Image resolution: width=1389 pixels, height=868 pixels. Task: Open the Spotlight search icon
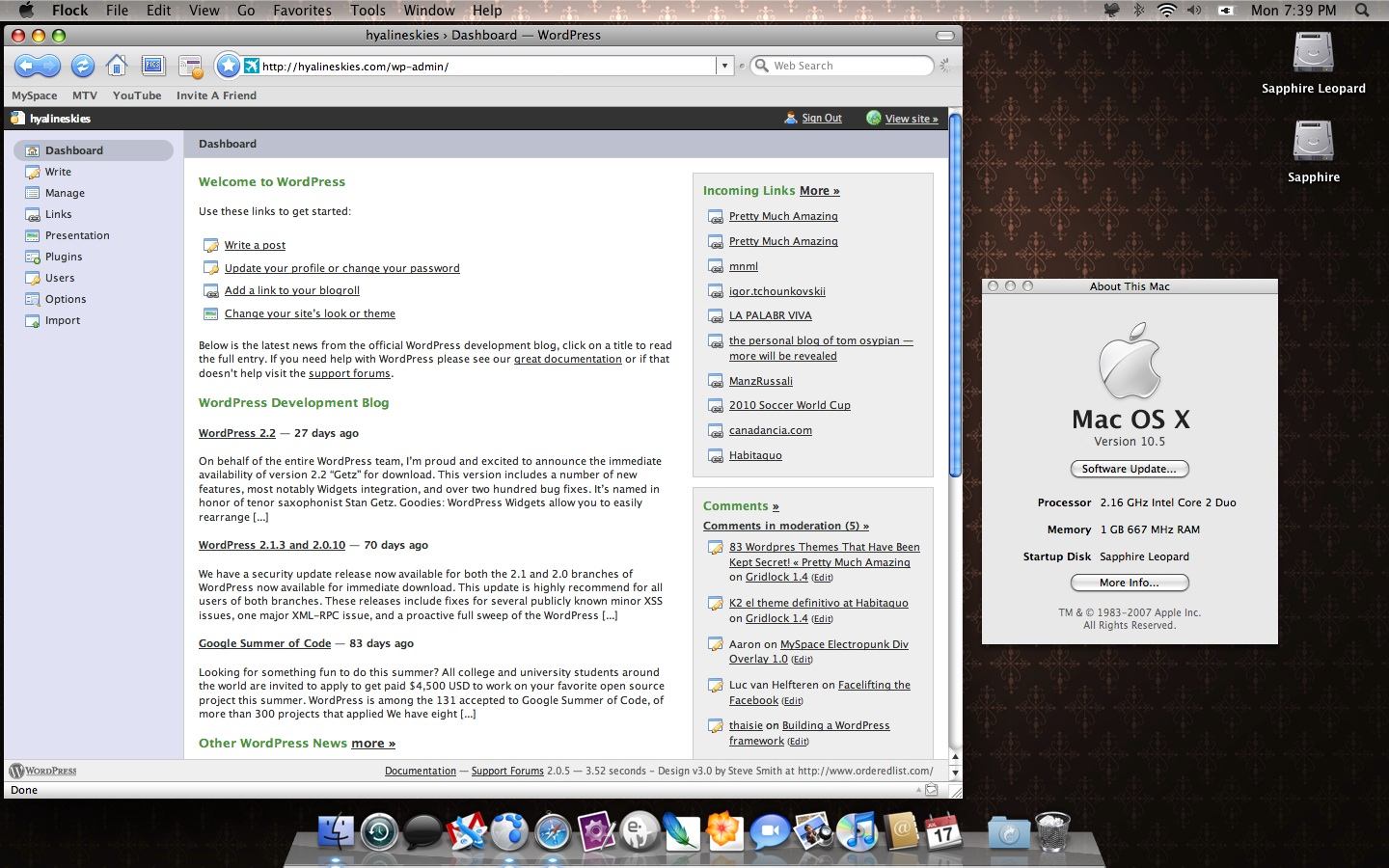(1362, 10)
